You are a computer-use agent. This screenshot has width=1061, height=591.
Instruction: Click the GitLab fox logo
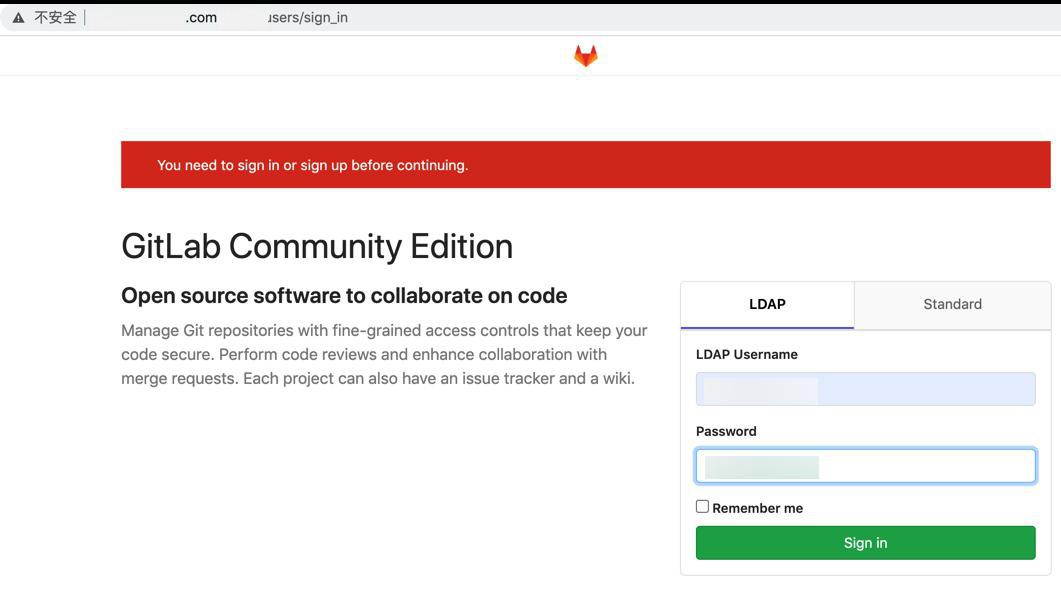[585, 55]
